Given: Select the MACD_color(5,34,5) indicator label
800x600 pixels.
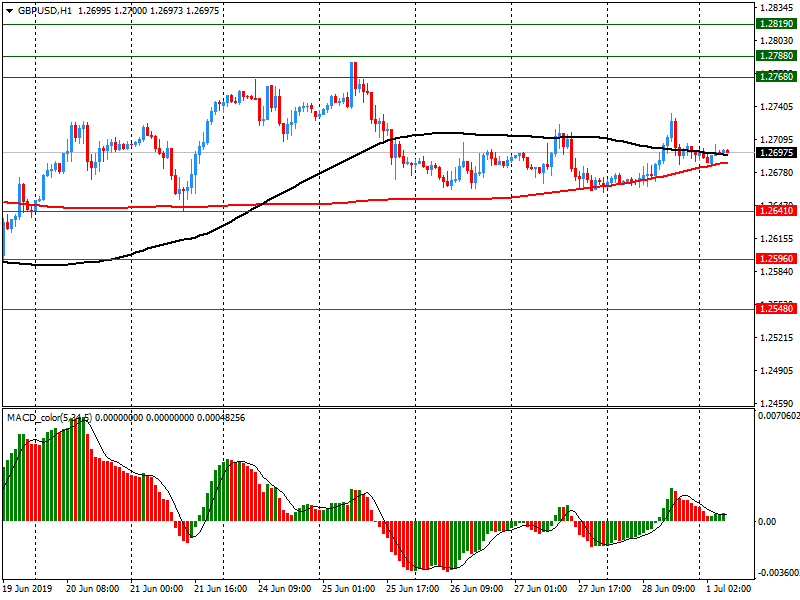Looking at the screenshot, I should (x=49, y=417).
